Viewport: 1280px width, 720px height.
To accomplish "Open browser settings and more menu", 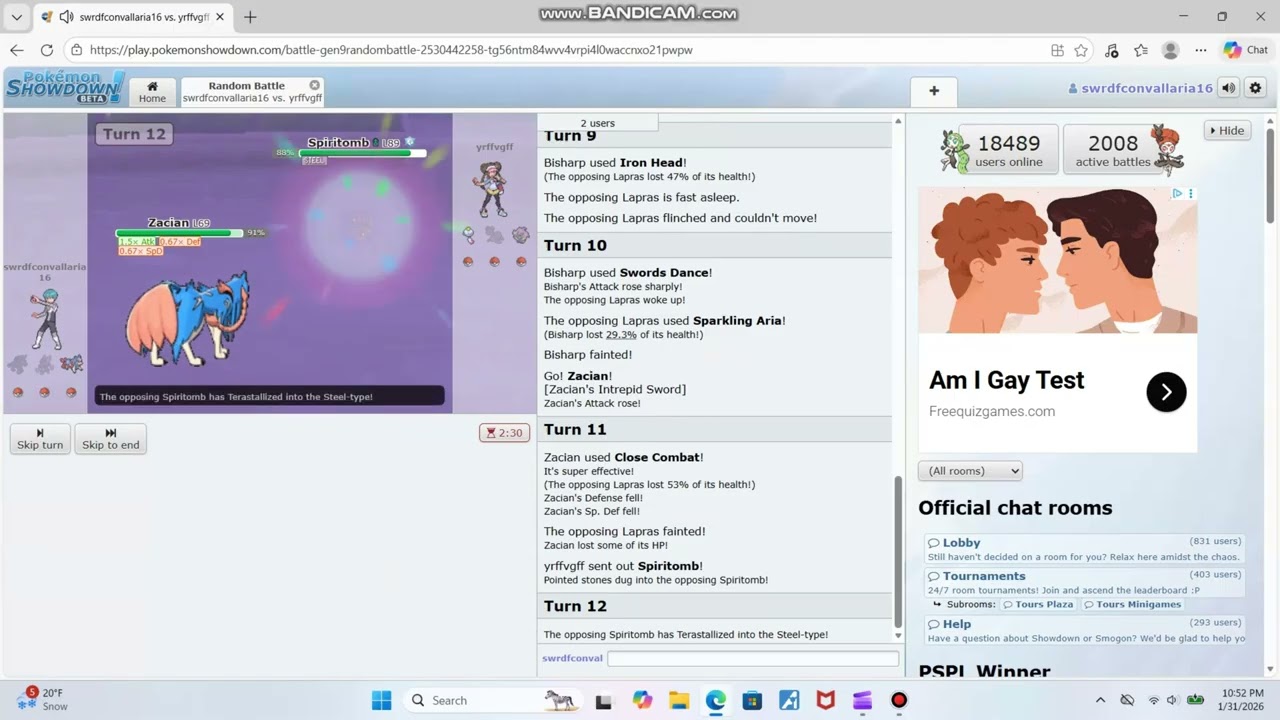I will pos(1201,50).
